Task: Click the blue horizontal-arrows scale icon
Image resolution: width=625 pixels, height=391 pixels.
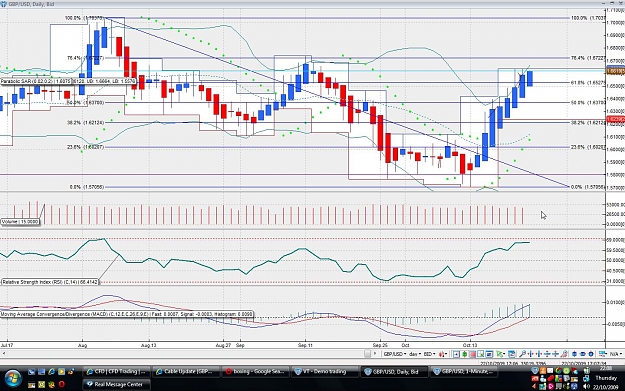Action: click(582, 354)
